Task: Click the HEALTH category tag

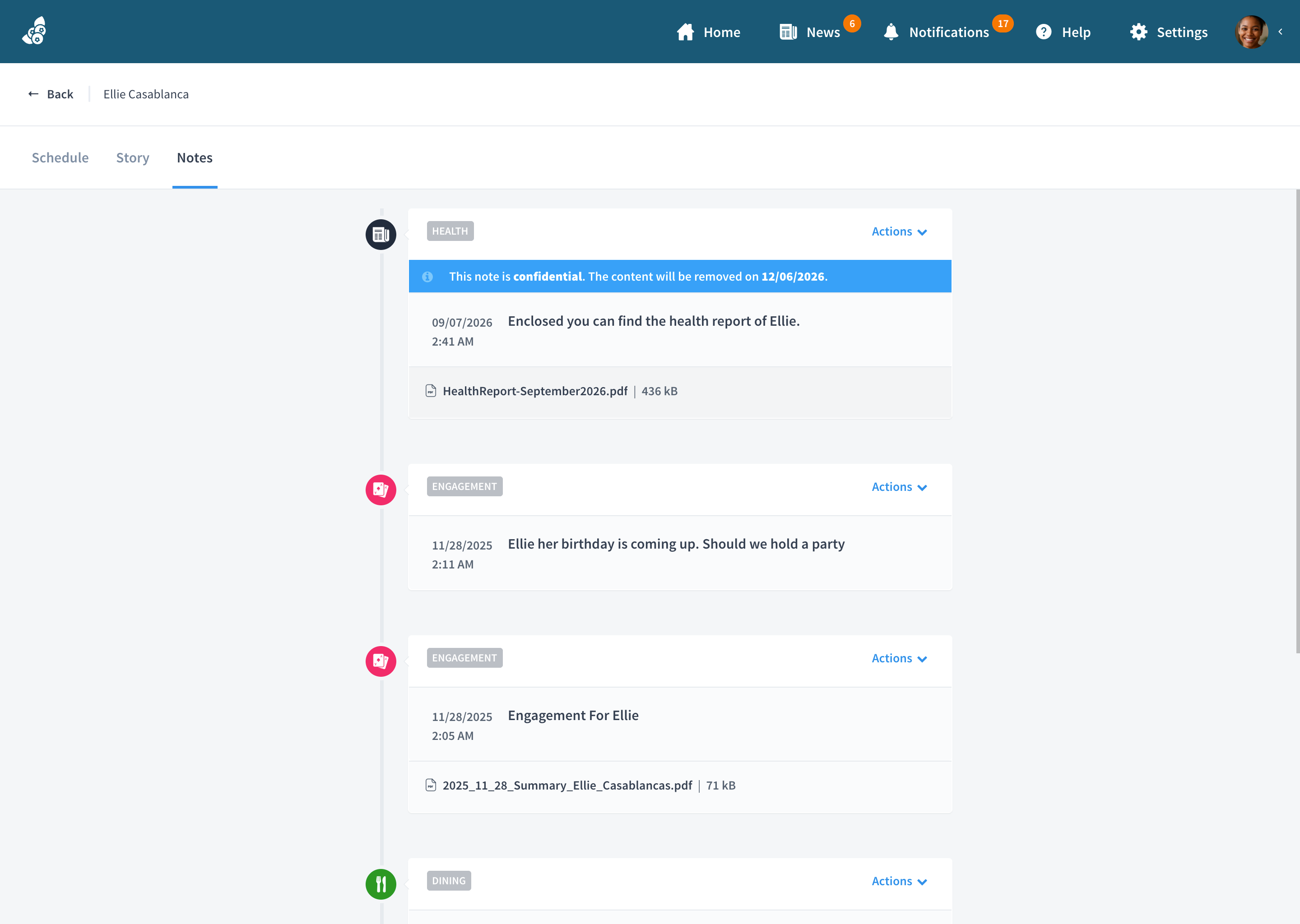Action: coord(450,231)
